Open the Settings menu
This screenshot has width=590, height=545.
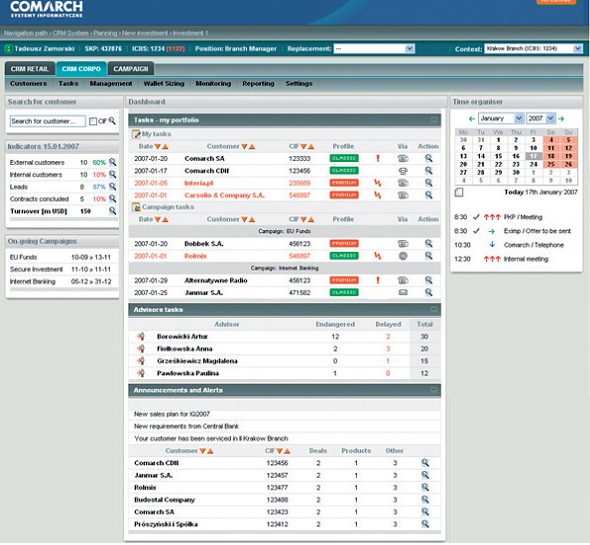pos(299,84)
